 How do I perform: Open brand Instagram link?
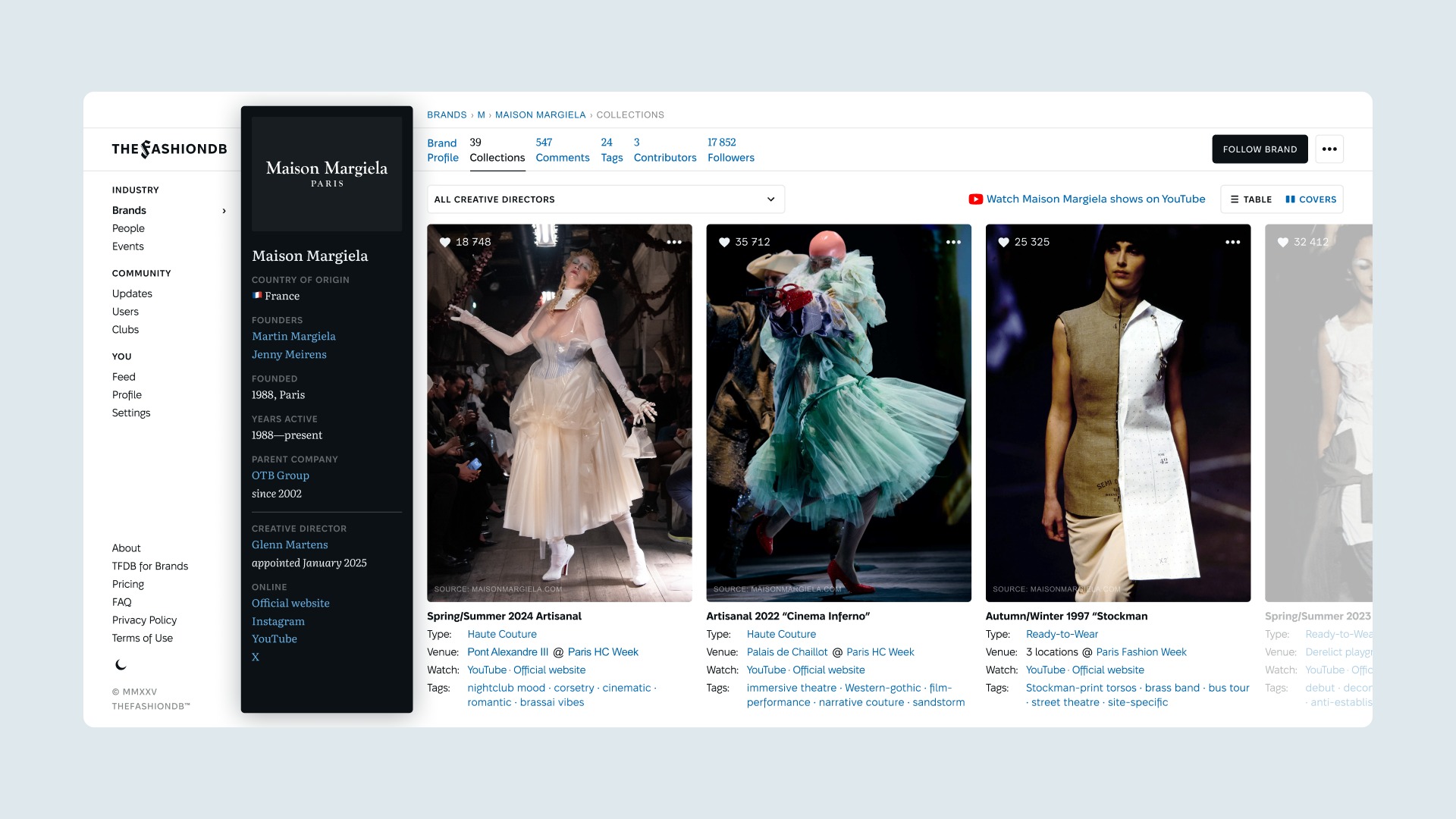coord(278,621)
